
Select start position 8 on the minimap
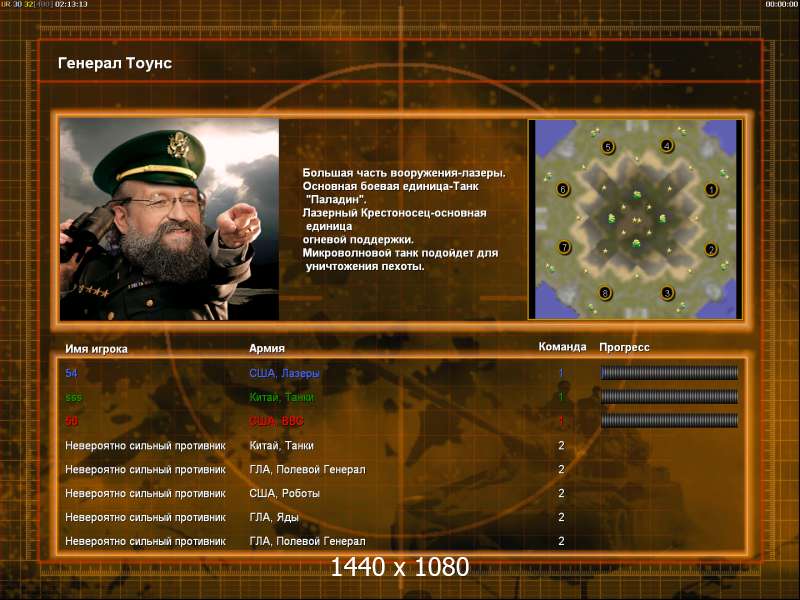605,293
